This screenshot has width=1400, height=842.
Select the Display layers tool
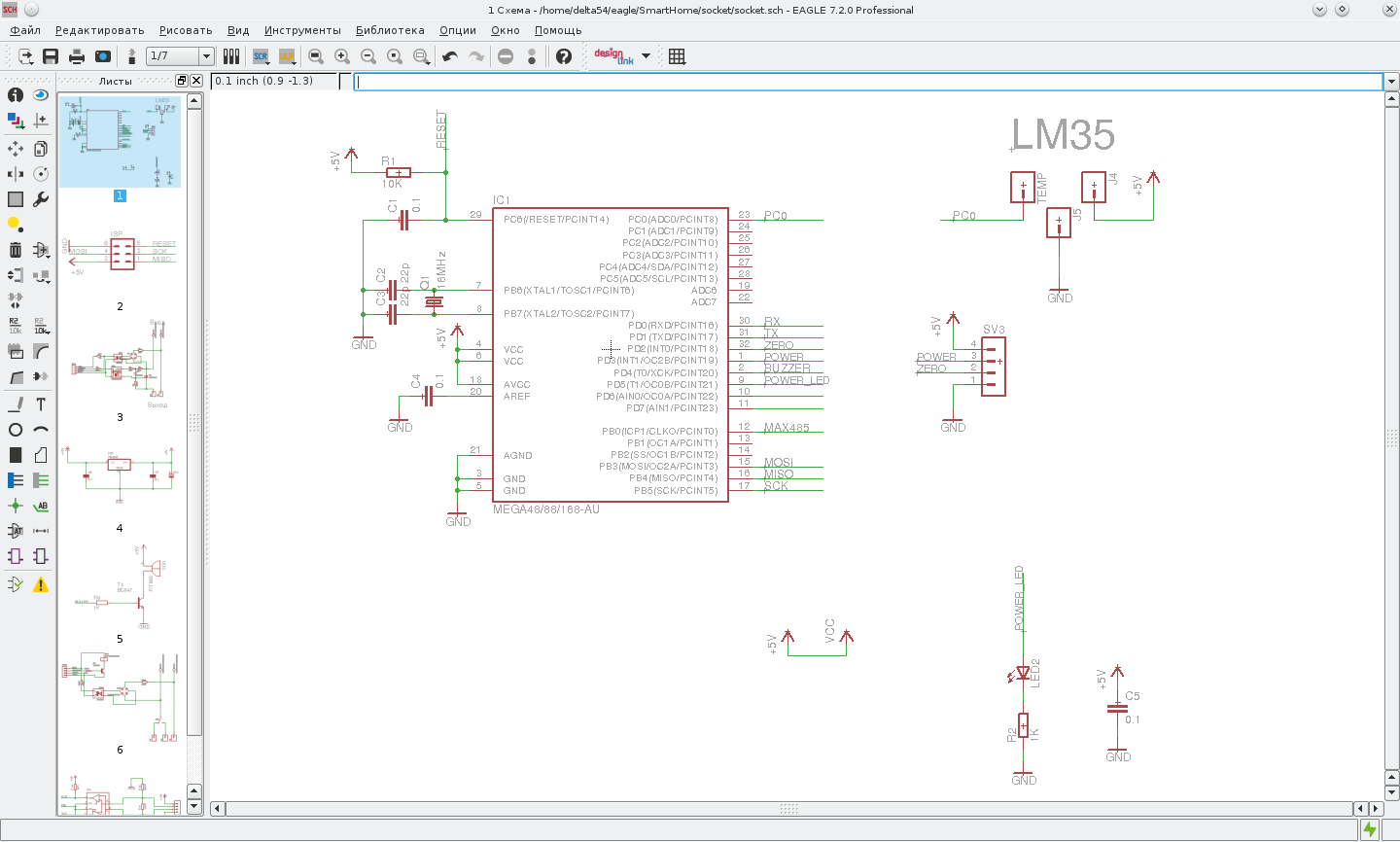point(16,121)
